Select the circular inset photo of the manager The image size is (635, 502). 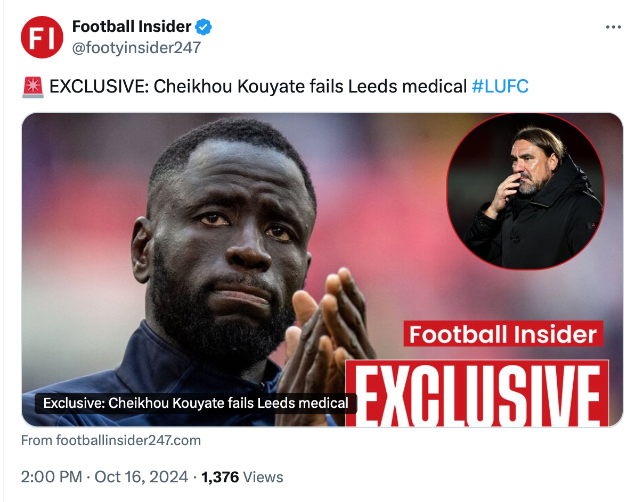524,191
